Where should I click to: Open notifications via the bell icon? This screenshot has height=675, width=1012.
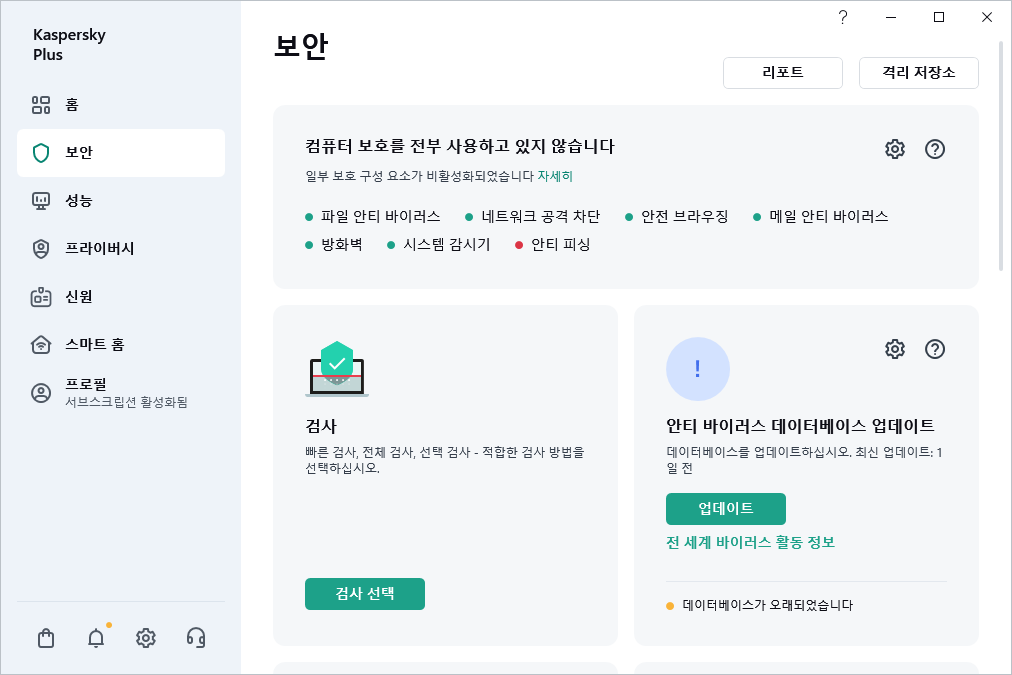(x=95, y=637)
